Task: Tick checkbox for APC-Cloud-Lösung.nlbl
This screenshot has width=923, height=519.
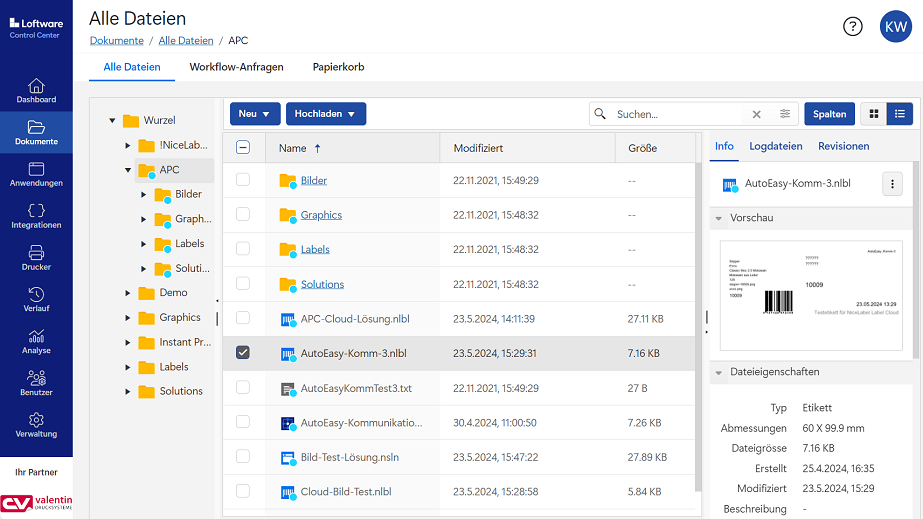Action: click(243, 319)
